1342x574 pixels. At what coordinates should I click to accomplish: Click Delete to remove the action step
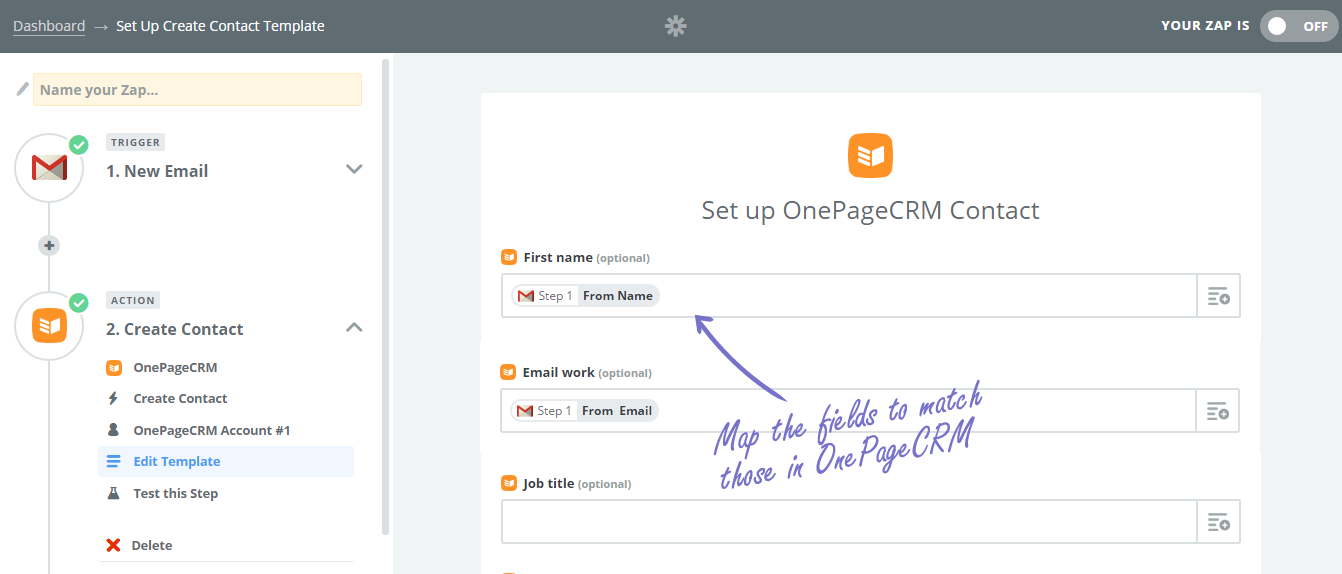[x=152, y=545]
